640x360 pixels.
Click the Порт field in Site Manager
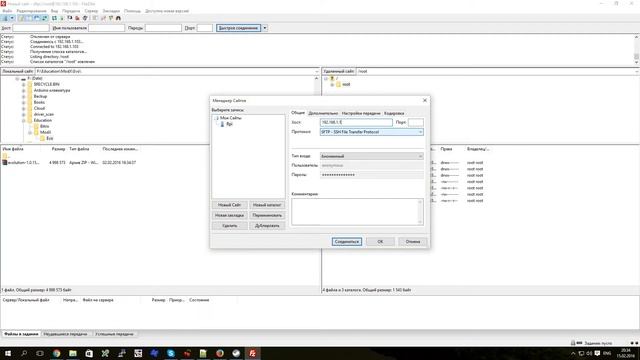416,122
